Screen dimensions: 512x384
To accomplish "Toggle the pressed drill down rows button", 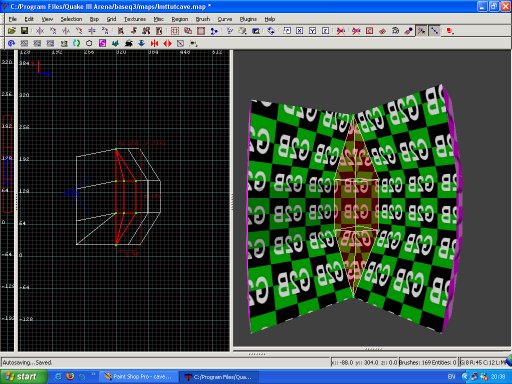I will click(435, 31).
